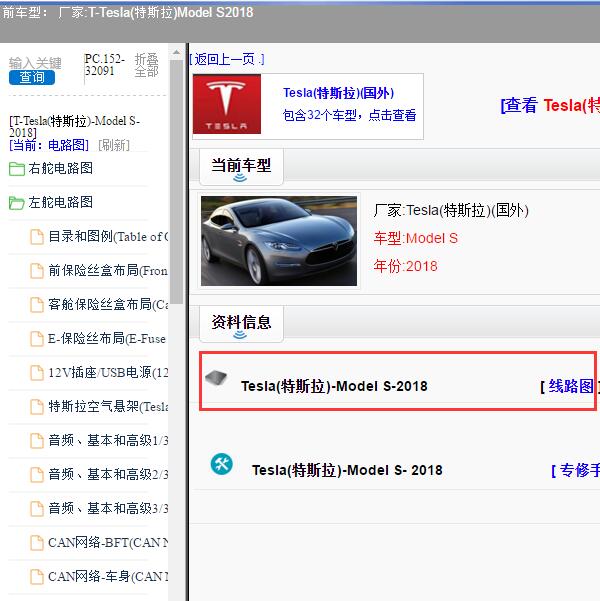Open the Tesla(特斯拉)(国外) brand link

click(339, 93)
